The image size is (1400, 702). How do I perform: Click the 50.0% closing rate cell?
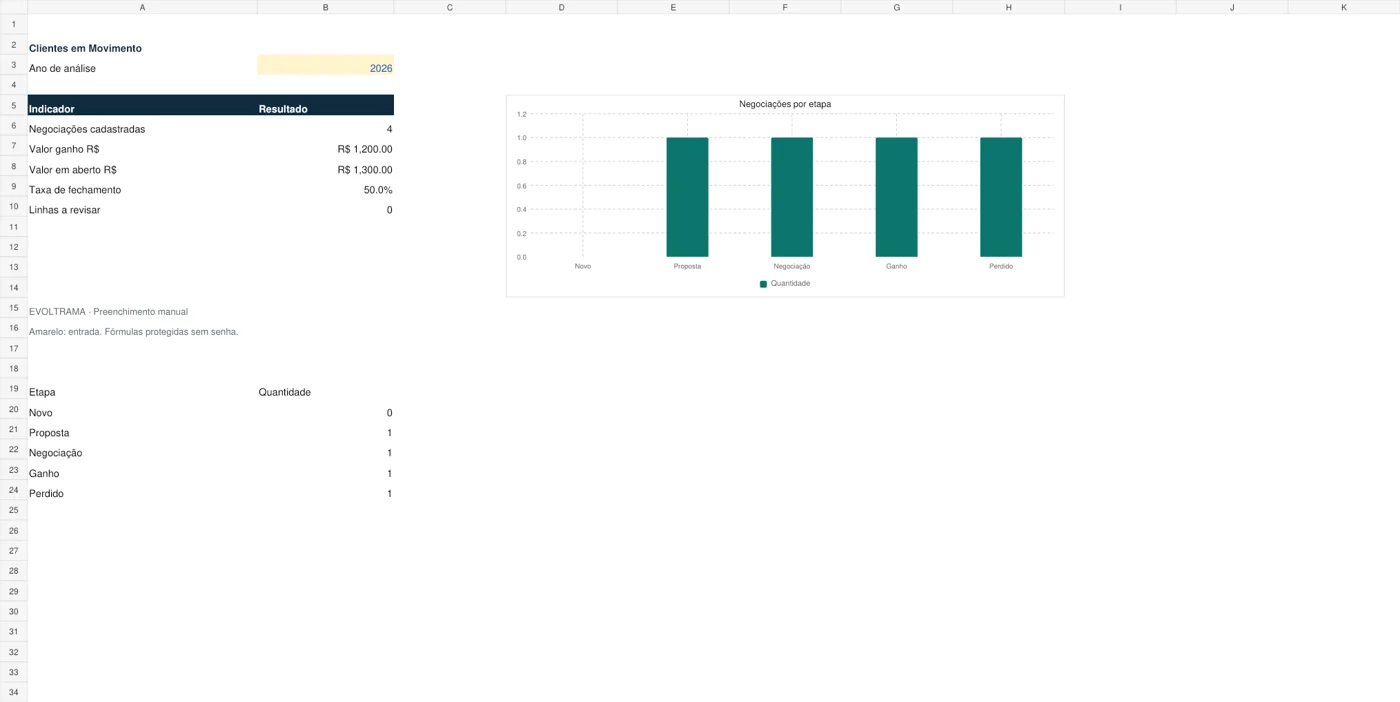(325, 187)
